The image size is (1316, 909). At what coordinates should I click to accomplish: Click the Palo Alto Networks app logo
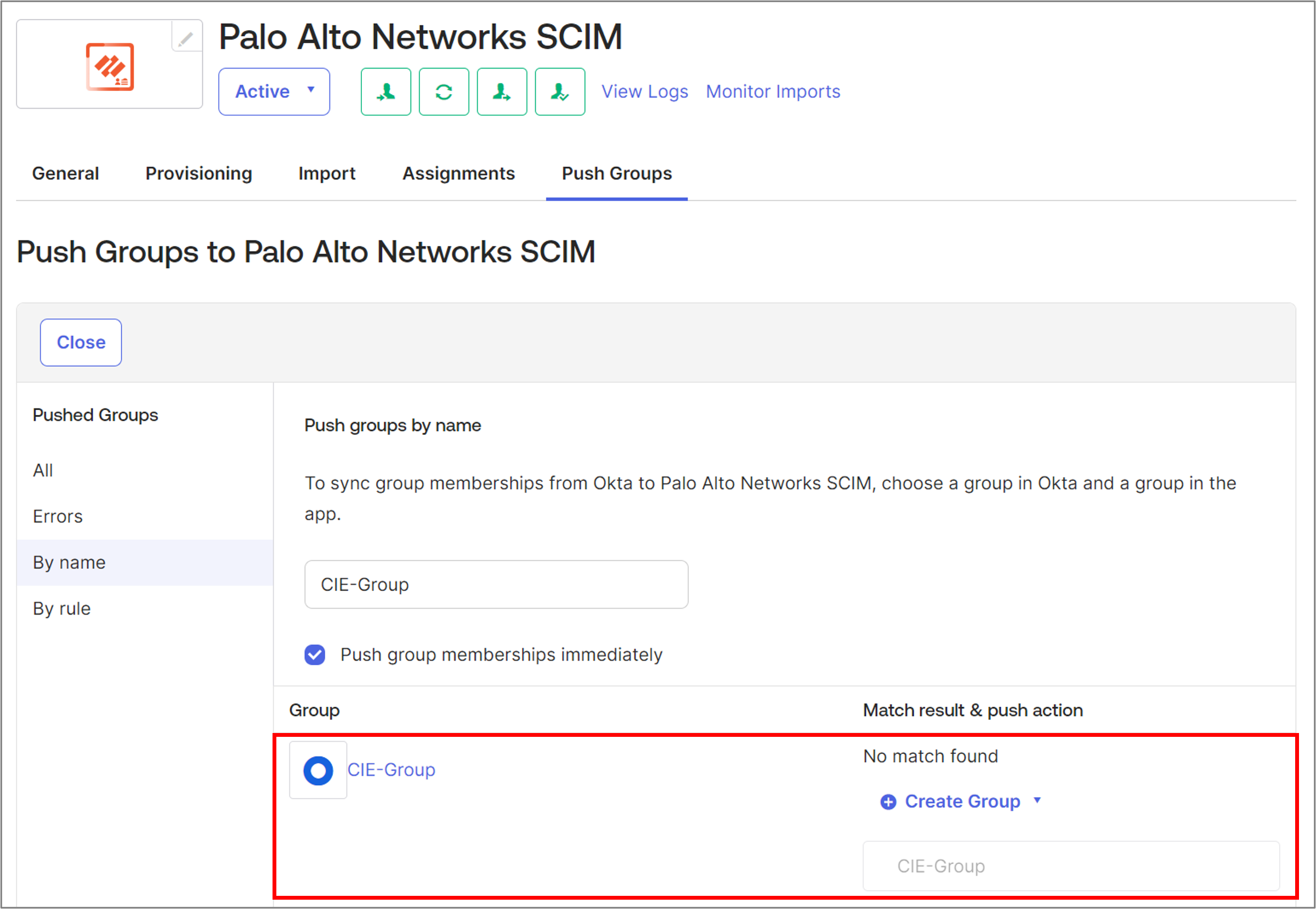click(110, 67)
